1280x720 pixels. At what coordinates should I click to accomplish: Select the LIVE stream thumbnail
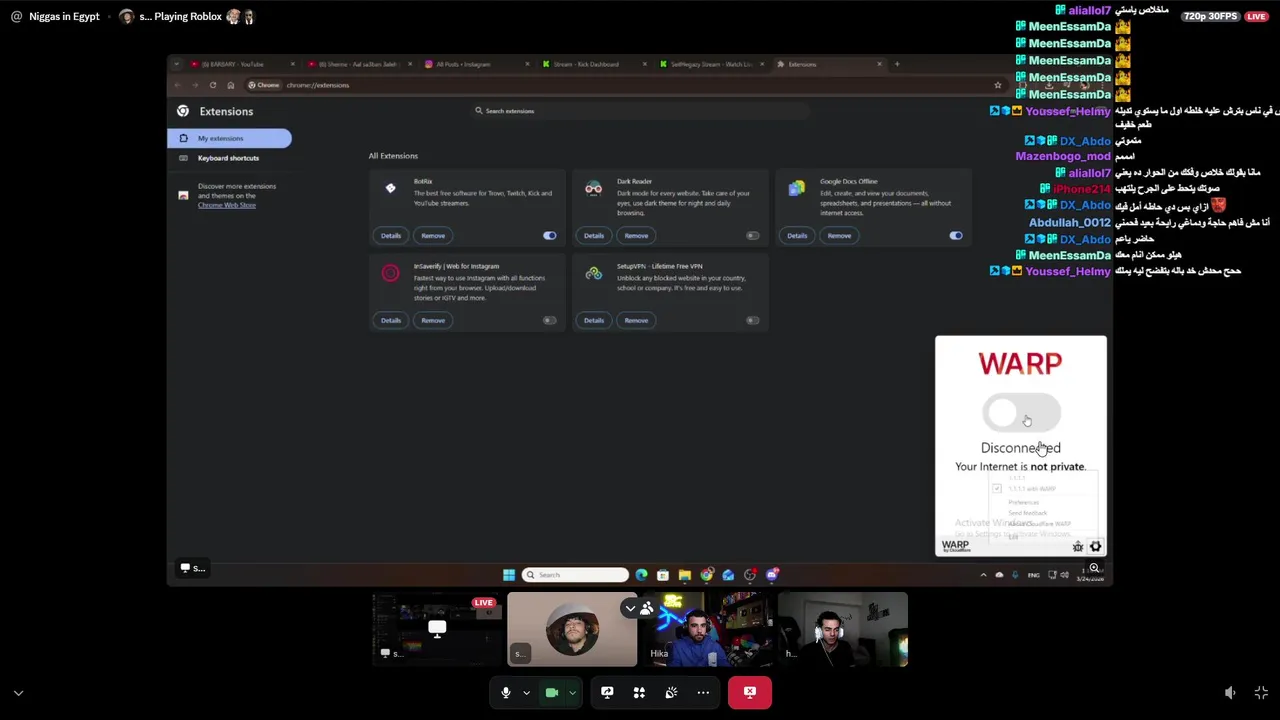437,629
